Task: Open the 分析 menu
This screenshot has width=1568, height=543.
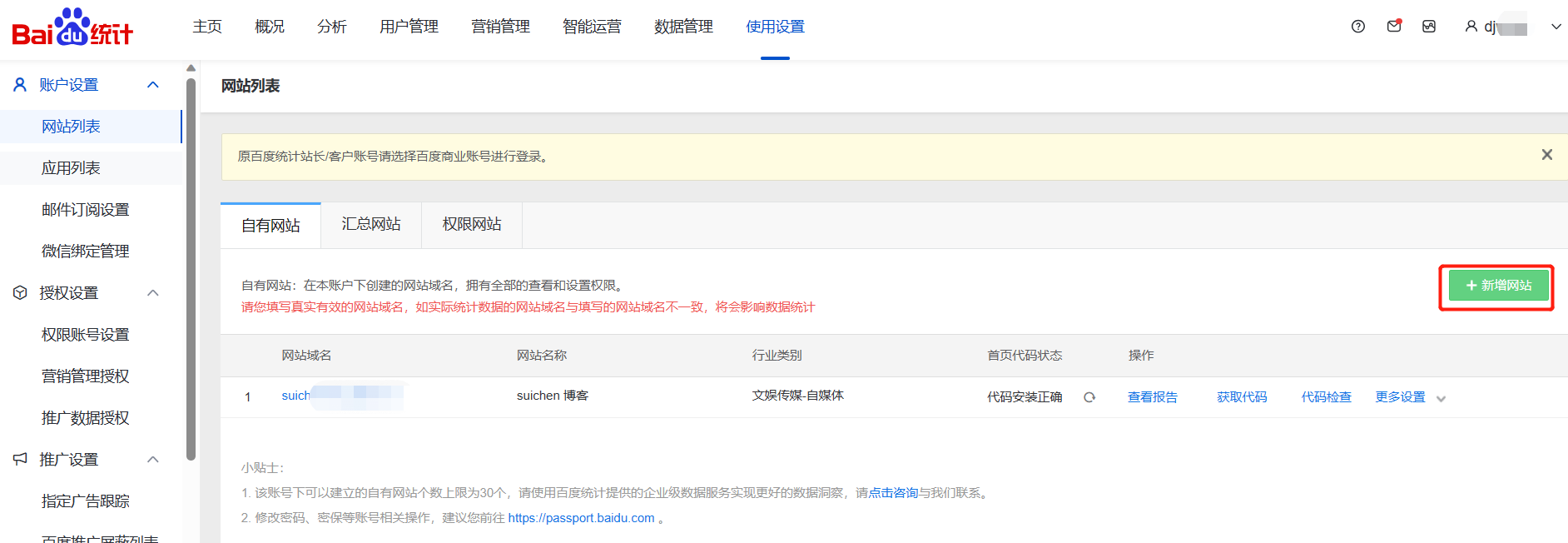Action: tap(332, 27)
